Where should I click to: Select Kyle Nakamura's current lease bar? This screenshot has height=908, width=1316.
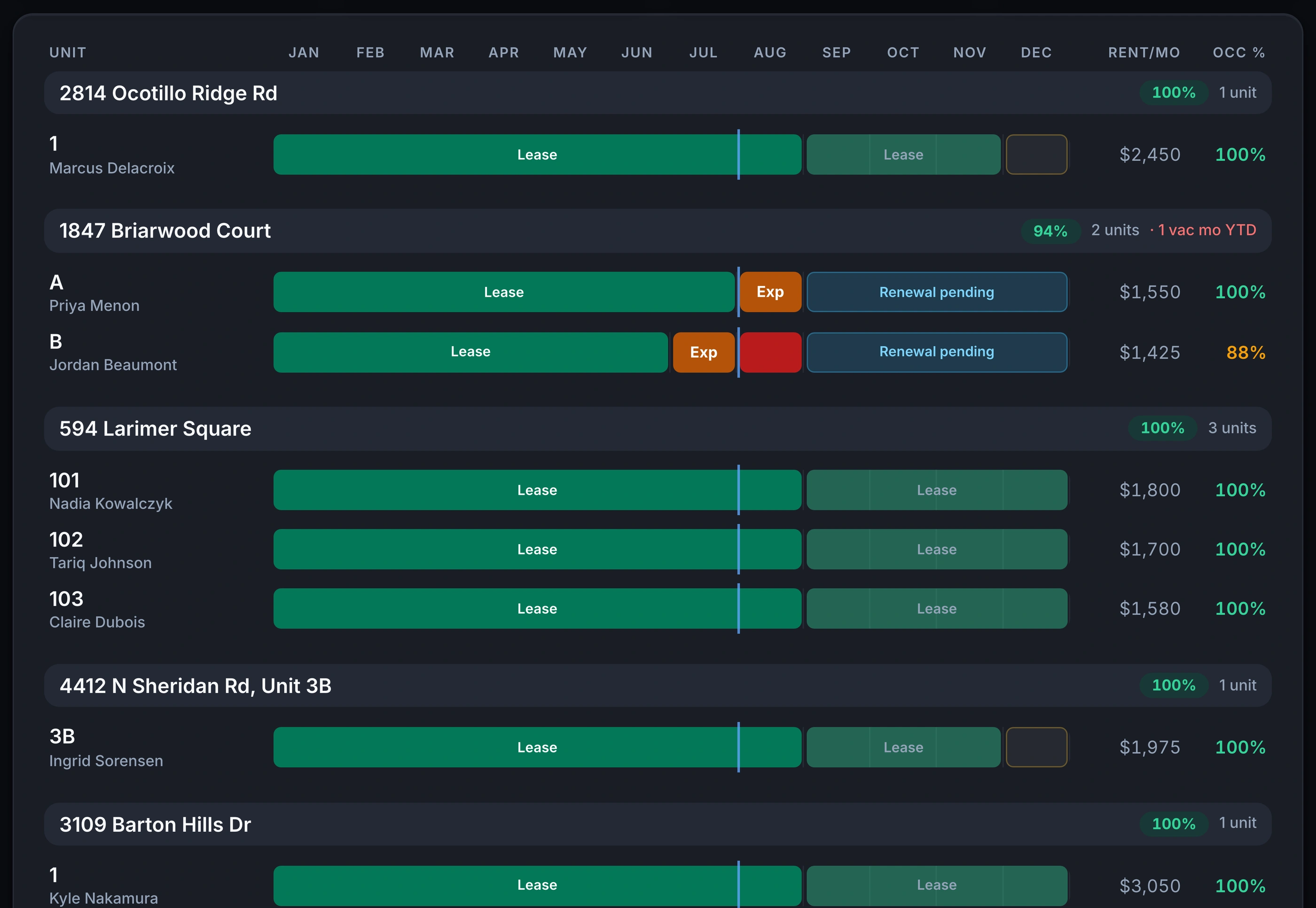click(x=537, y=885)
